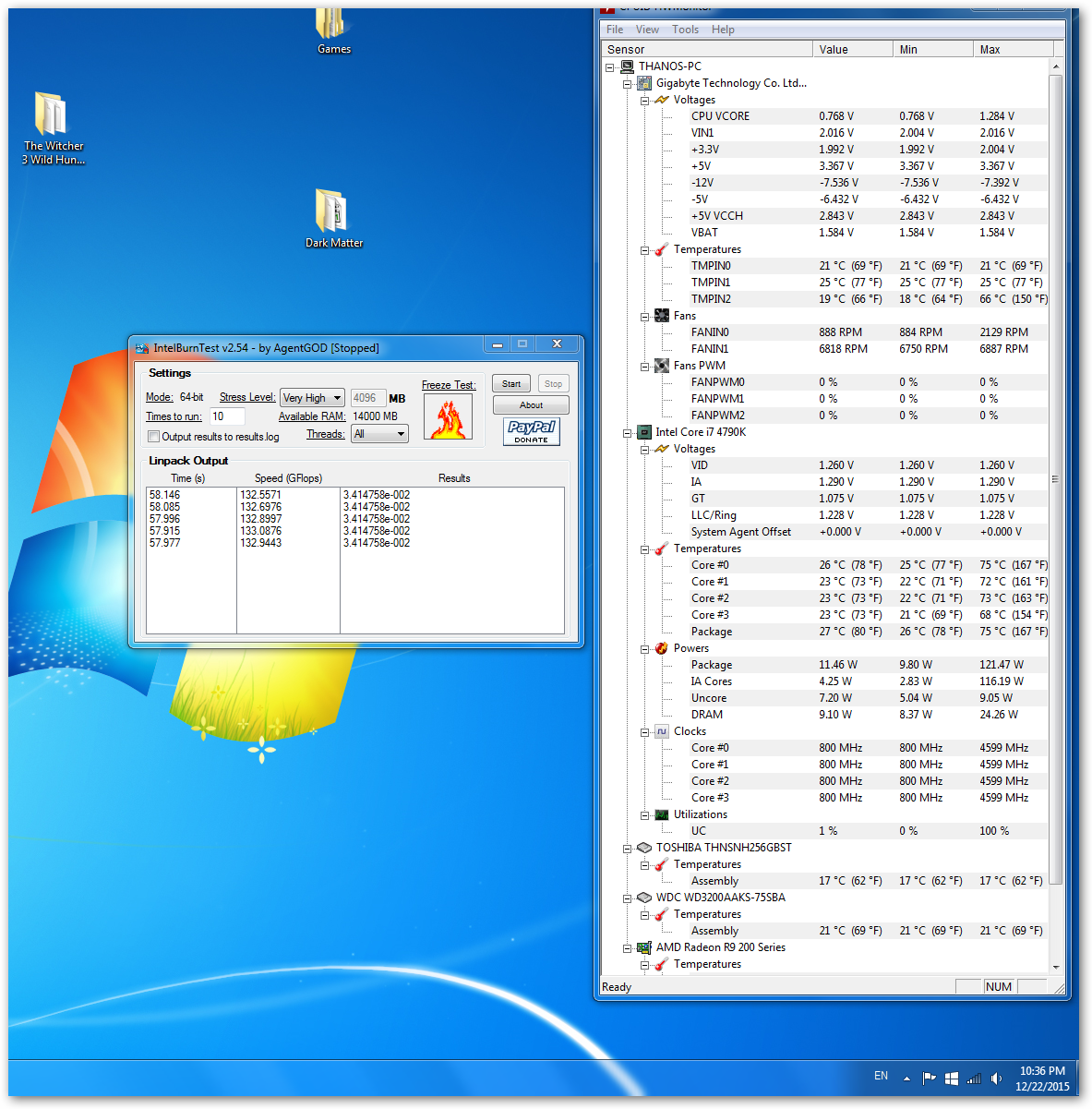Click the Fans PWM node icon

click(x=662, y=366)
